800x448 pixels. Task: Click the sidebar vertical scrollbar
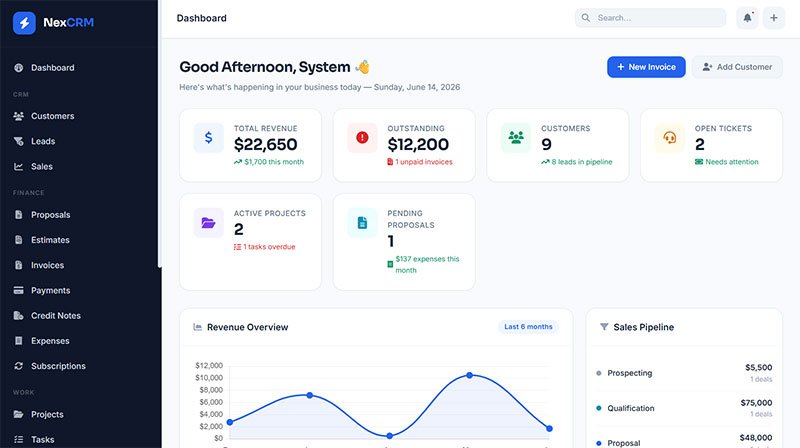pyautogui.click(x=160, y=133)
